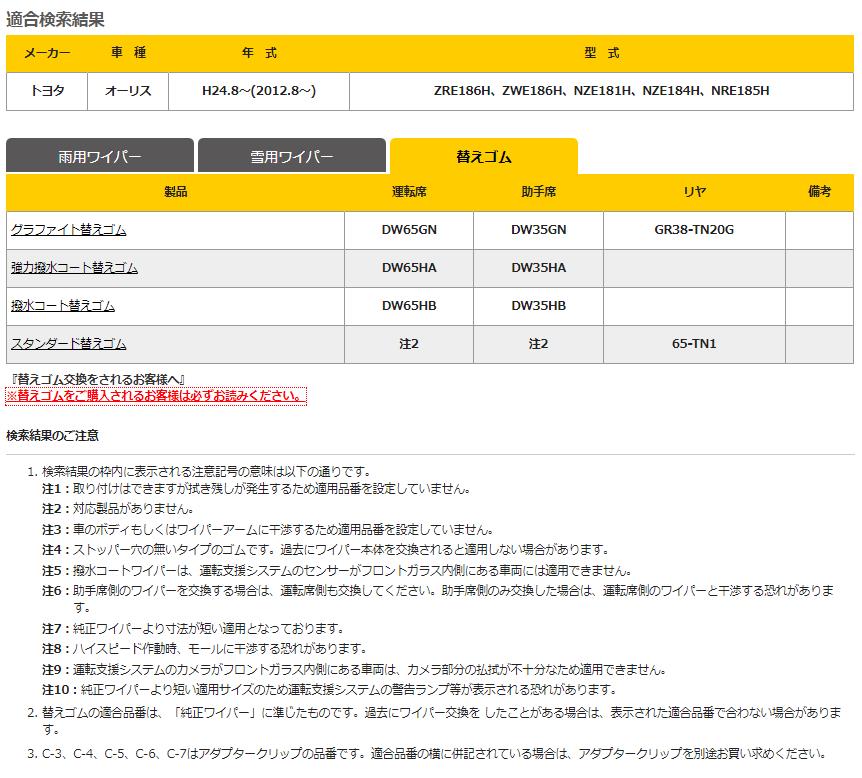Open the 強力撥水コート替えゴム product link
Viewport: 862px width, 778px height.
(x=74, y=268)
